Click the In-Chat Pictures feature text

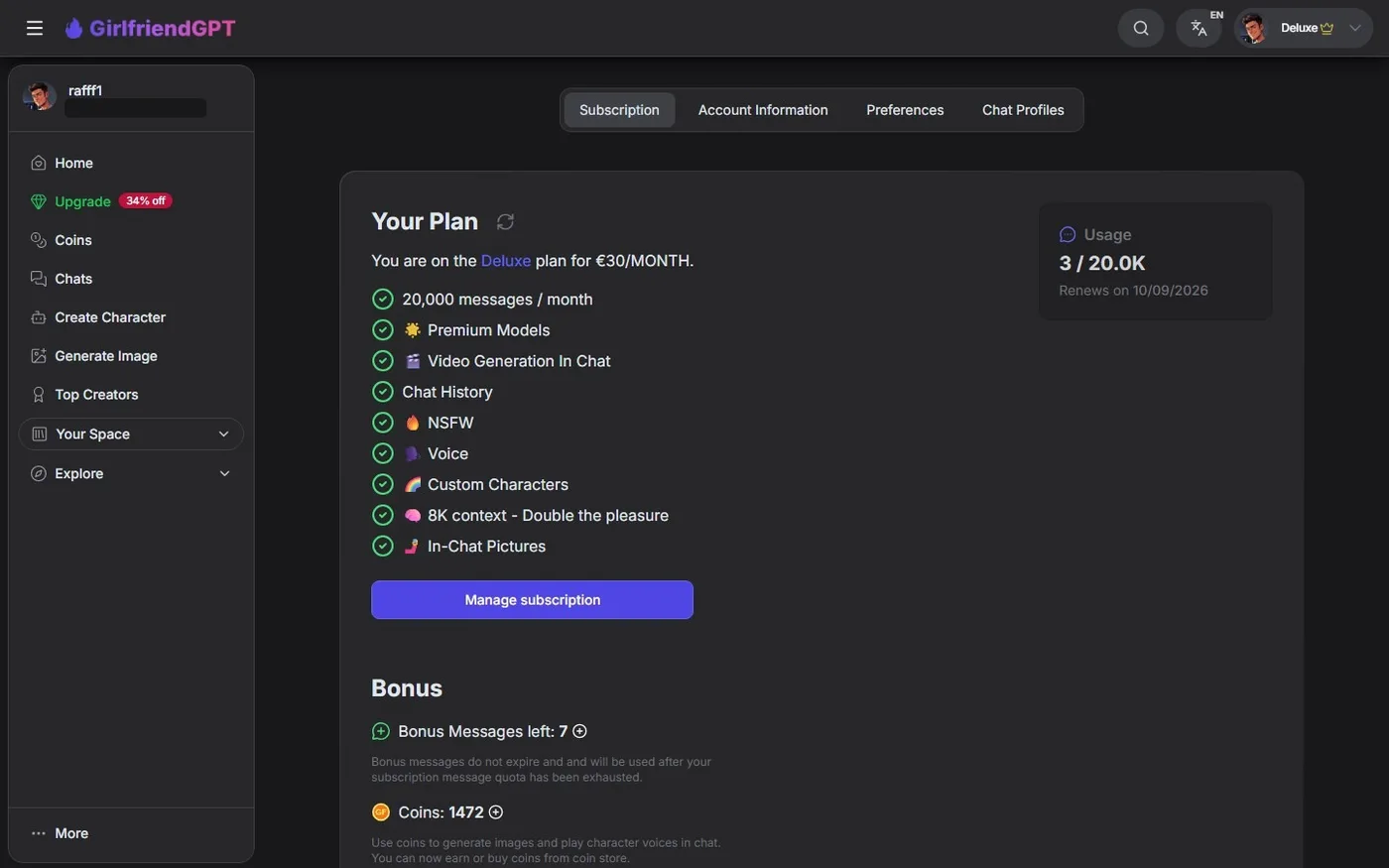coord(486,547)
